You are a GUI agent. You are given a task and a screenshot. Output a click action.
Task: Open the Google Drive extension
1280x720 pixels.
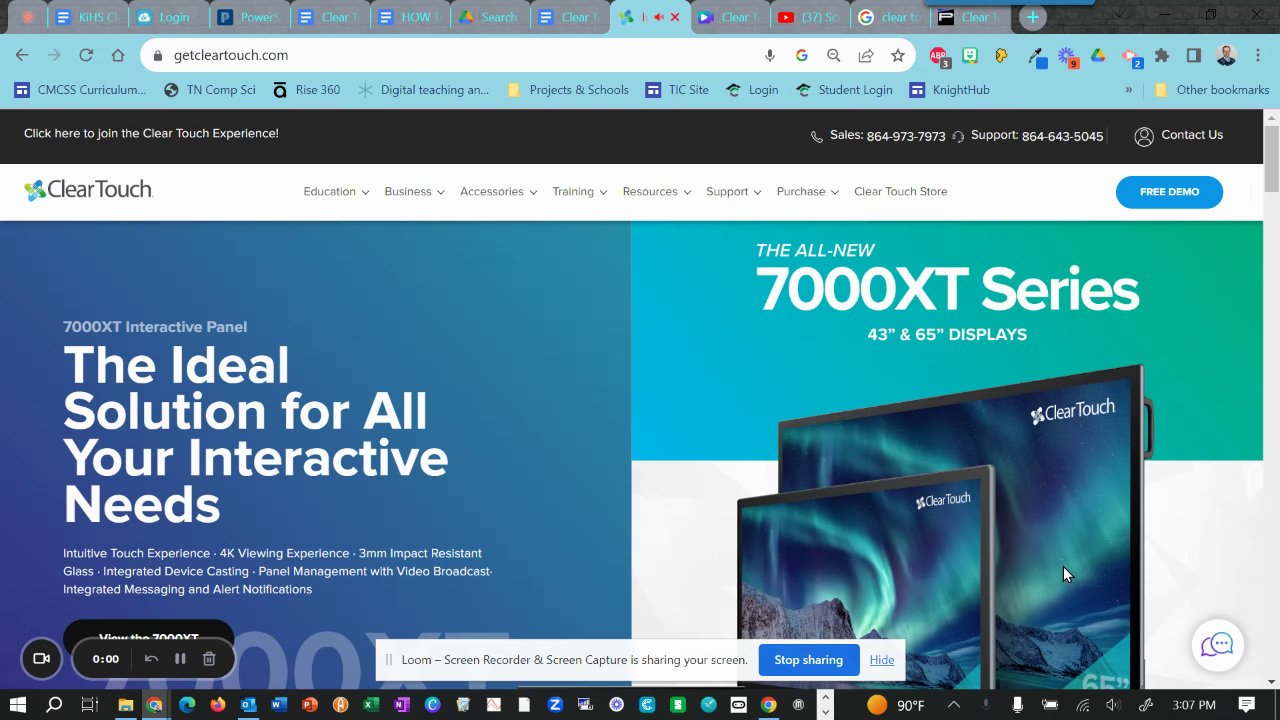pos(1098,56)
